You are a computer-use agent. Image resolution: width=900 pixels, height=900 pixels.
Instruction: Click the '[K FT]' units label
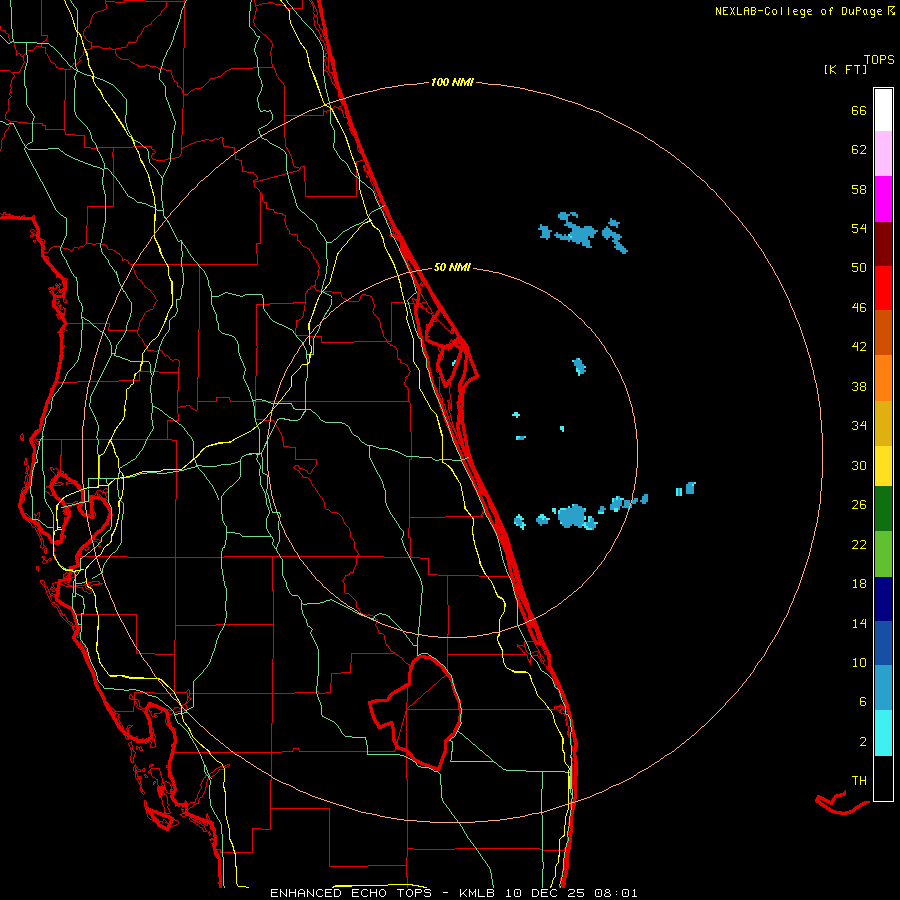tap(845, 69)
